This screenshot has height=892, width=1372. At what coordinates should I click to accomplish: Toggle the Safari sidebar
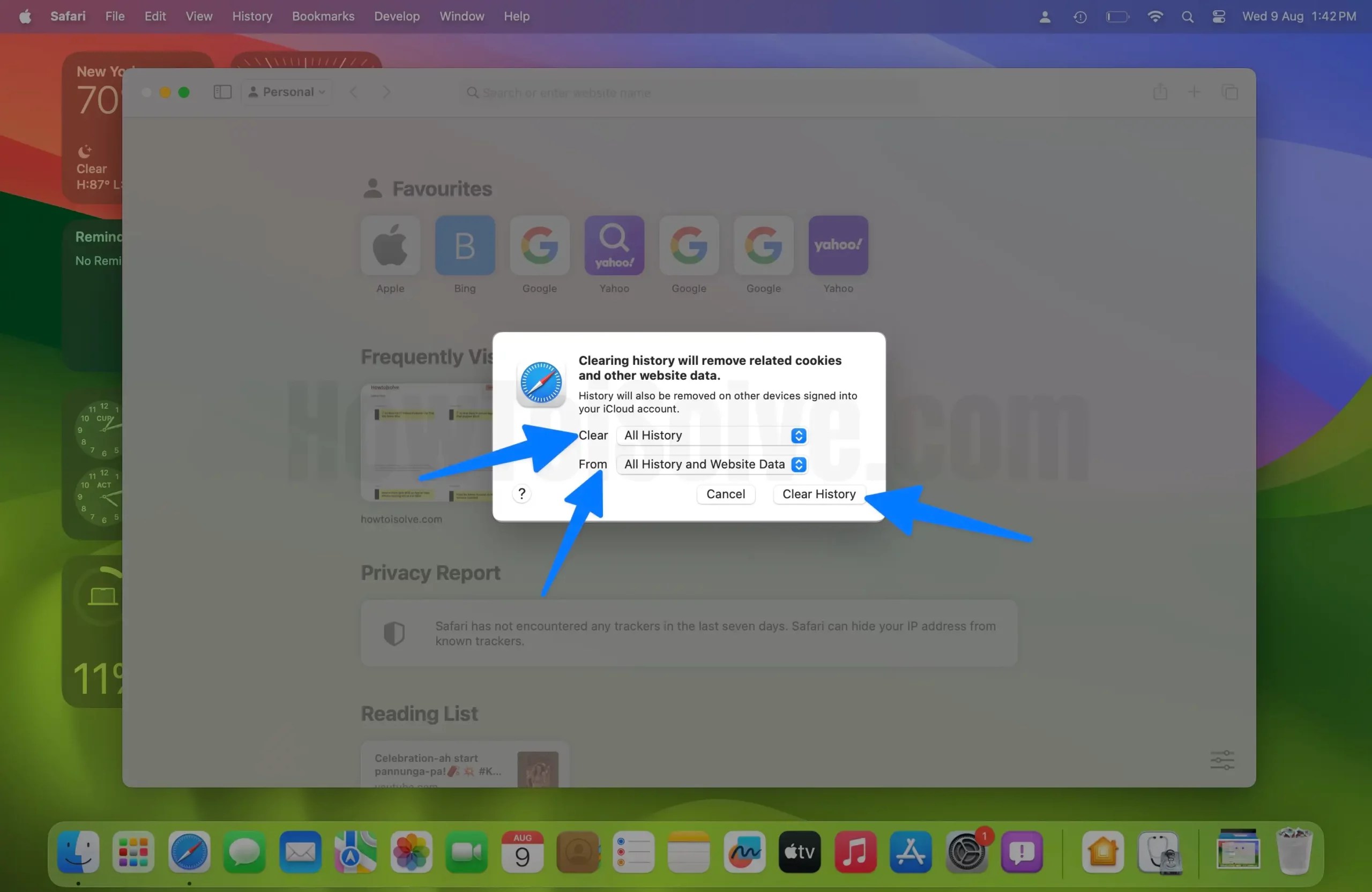(222, 92)
